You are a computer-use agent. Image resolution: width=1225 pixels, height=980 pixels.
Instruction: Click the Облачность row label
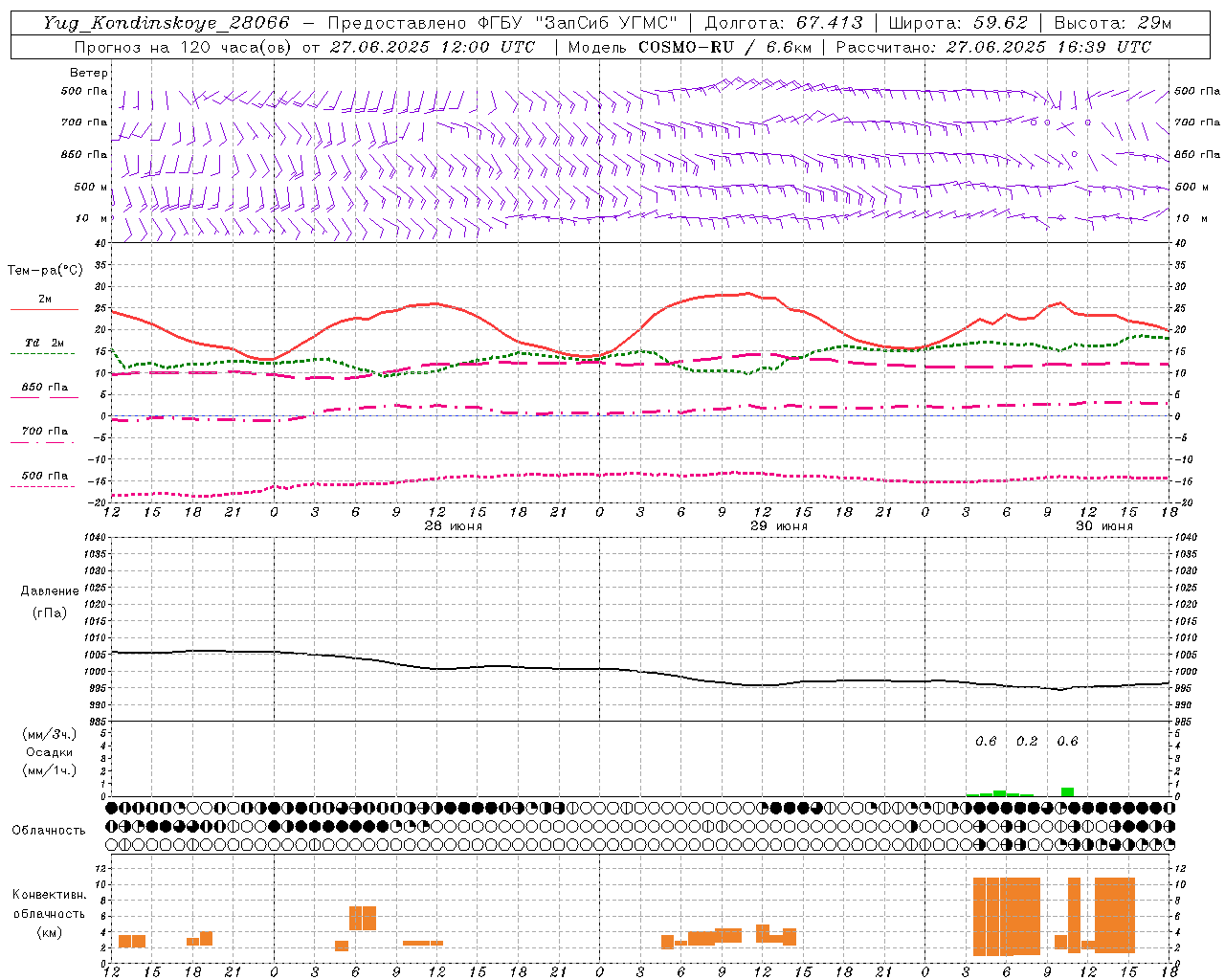click(x=49, y=831)
